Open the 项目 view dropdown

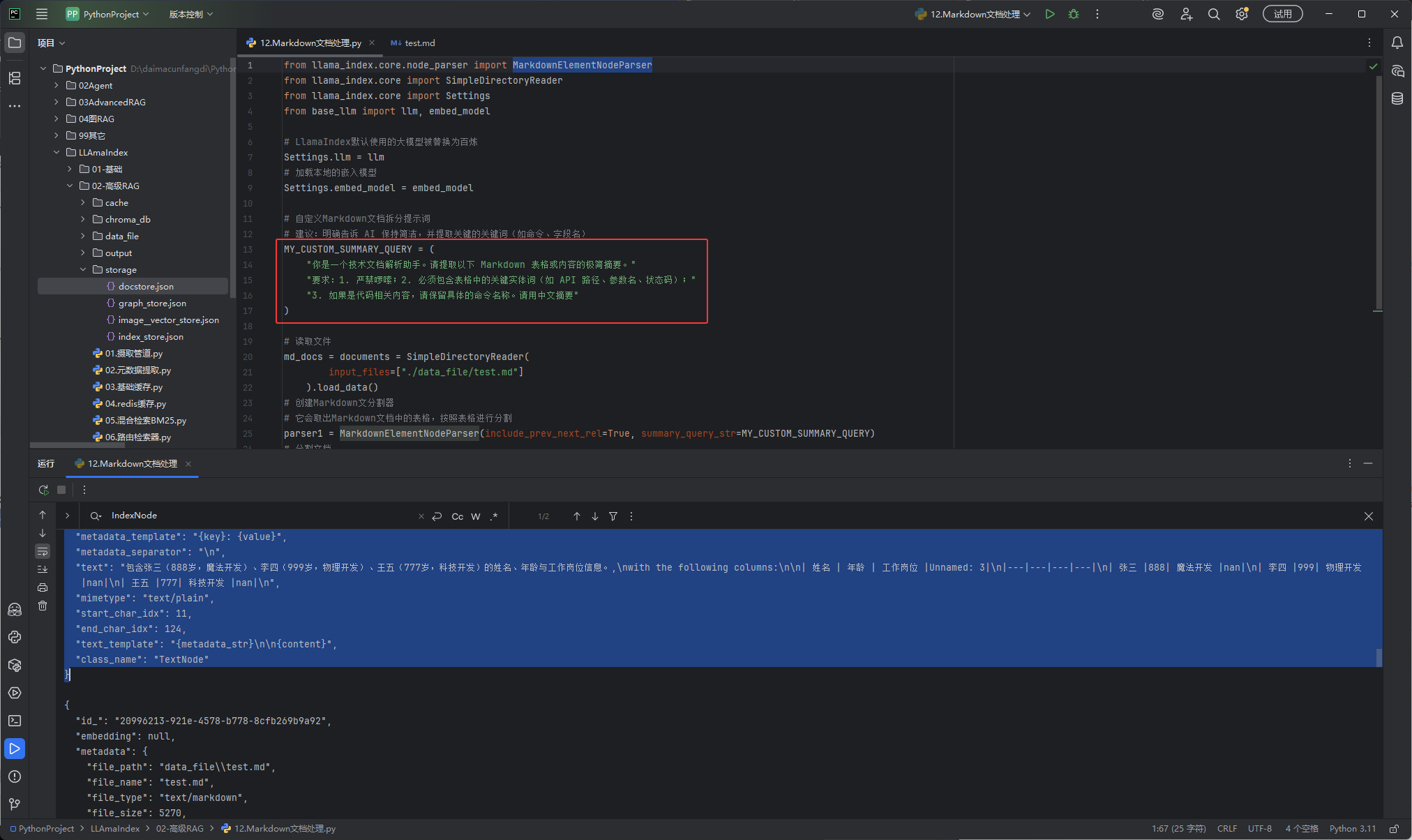51,43
